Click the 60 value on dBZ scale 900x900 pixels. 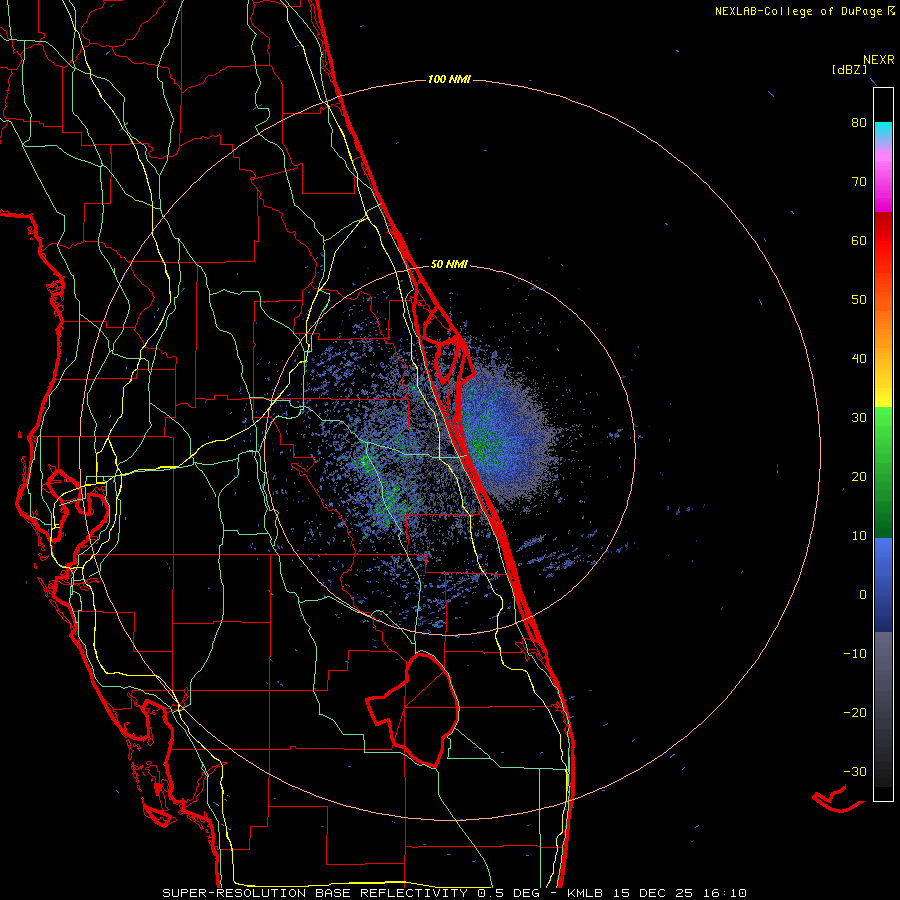[x=859, y=240]
